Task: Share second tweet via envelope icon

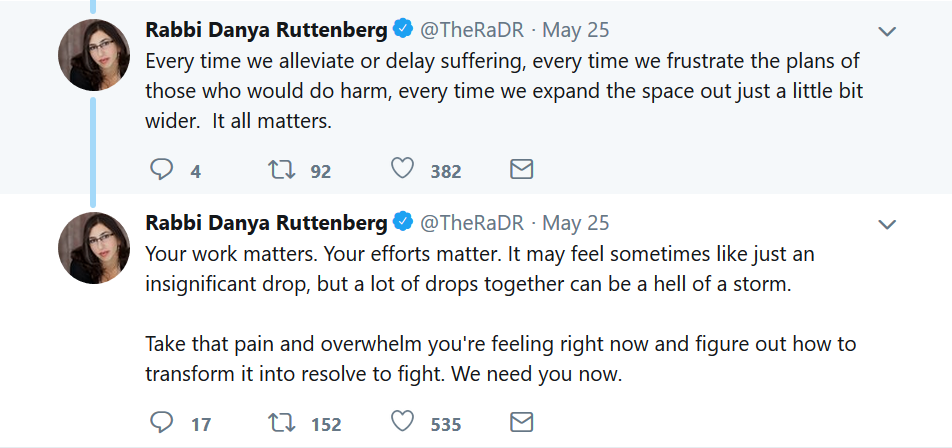Action: 521,422
